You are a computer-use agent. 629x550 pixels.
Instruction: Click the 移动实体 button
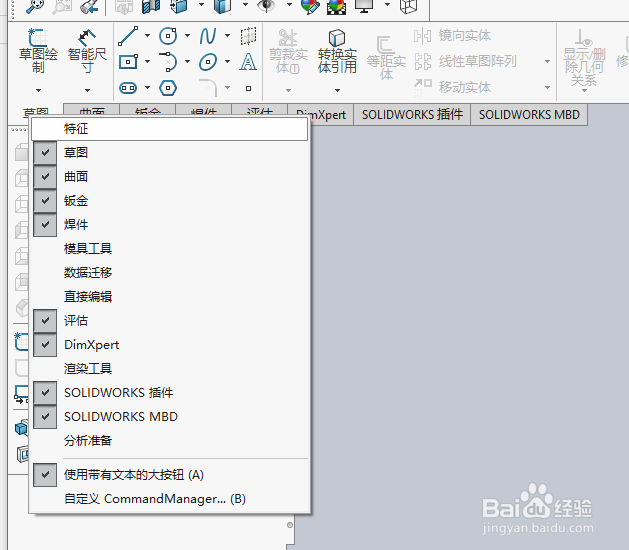pyautogui.click(x=452, y=87)
